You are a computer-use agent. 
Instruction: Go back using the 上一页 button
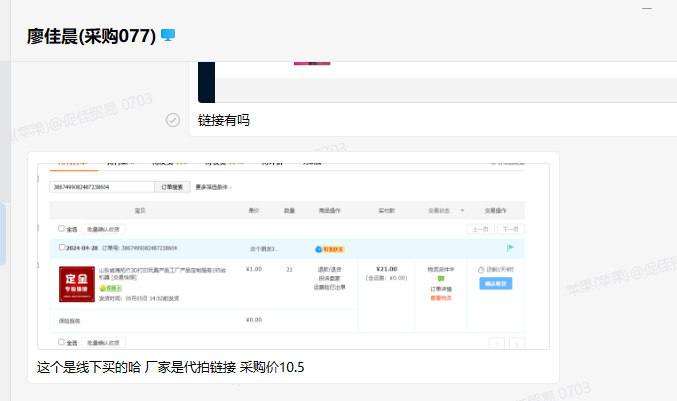click(481, 229)
